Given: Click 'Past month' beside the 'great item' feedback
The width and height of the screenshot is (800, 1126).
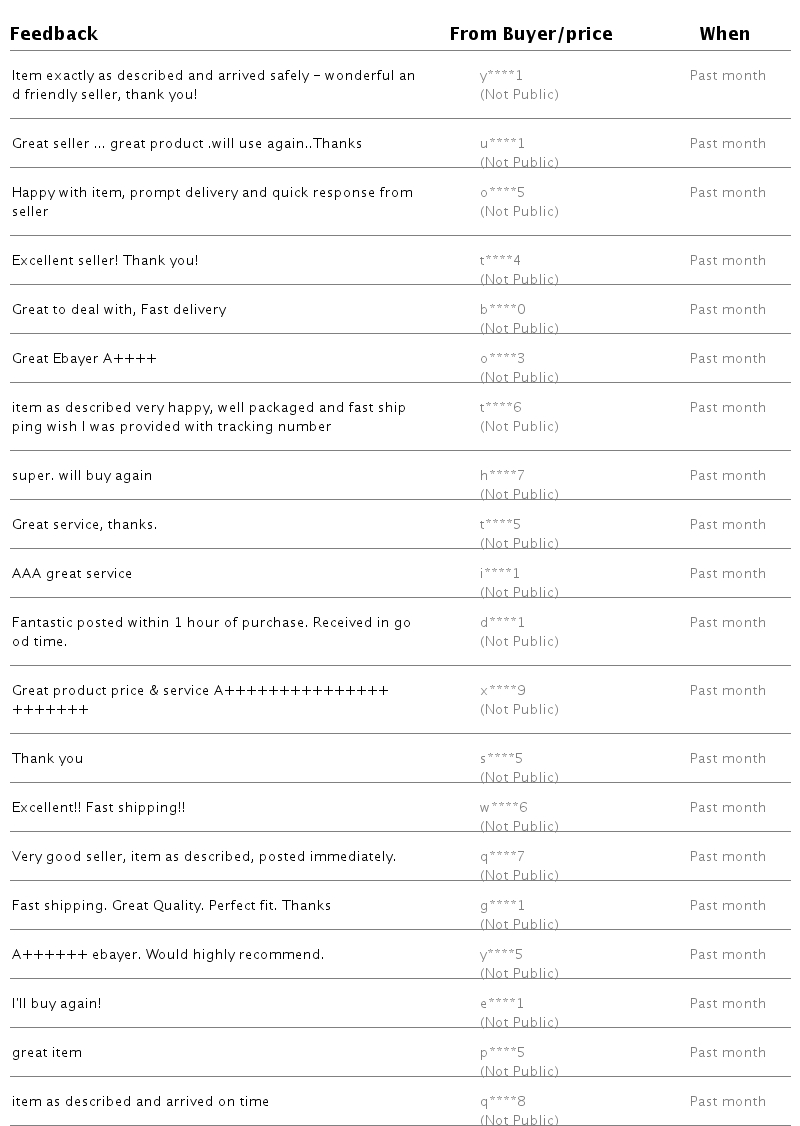Looking at the screenshot, I should (x=727, y=1053).
